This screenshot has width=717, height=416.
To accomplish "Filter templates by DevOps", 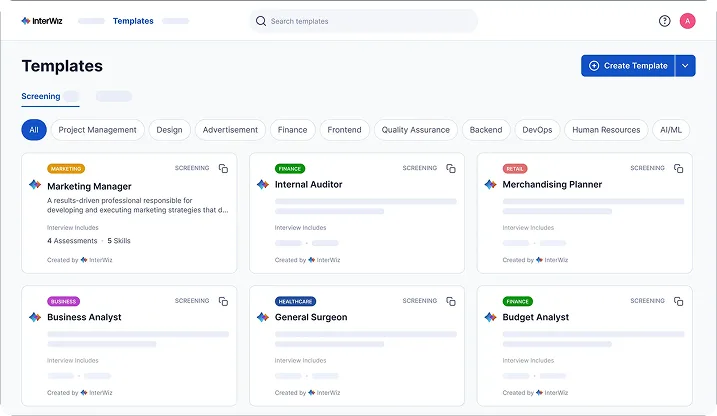I will [537, 130].
